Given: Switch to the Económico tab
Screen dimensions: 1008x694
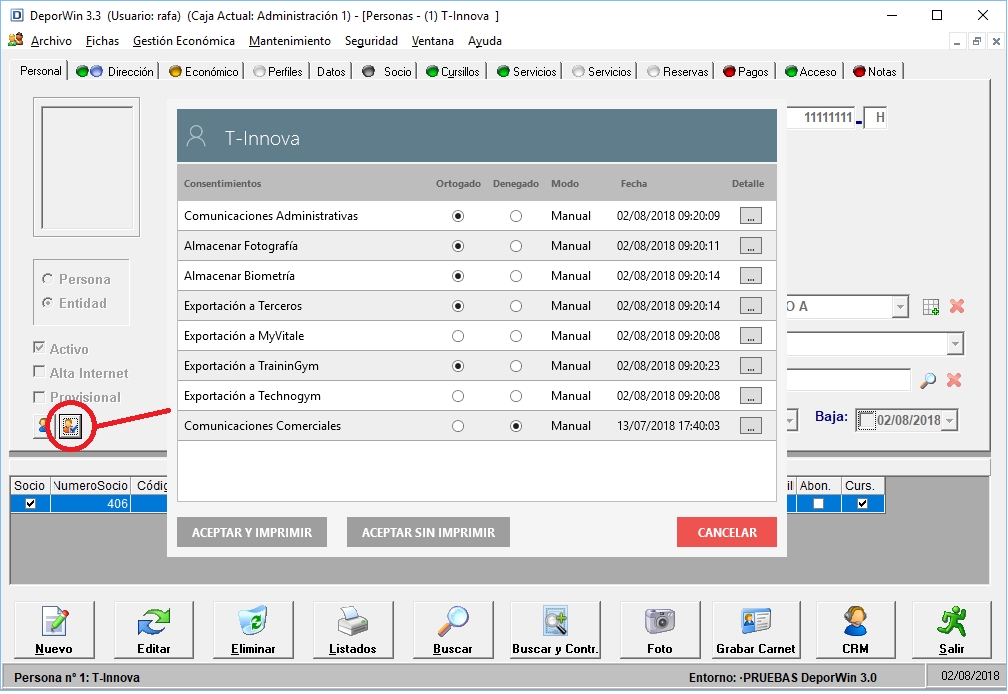Looking at the screenshot, I should [203, 71].
